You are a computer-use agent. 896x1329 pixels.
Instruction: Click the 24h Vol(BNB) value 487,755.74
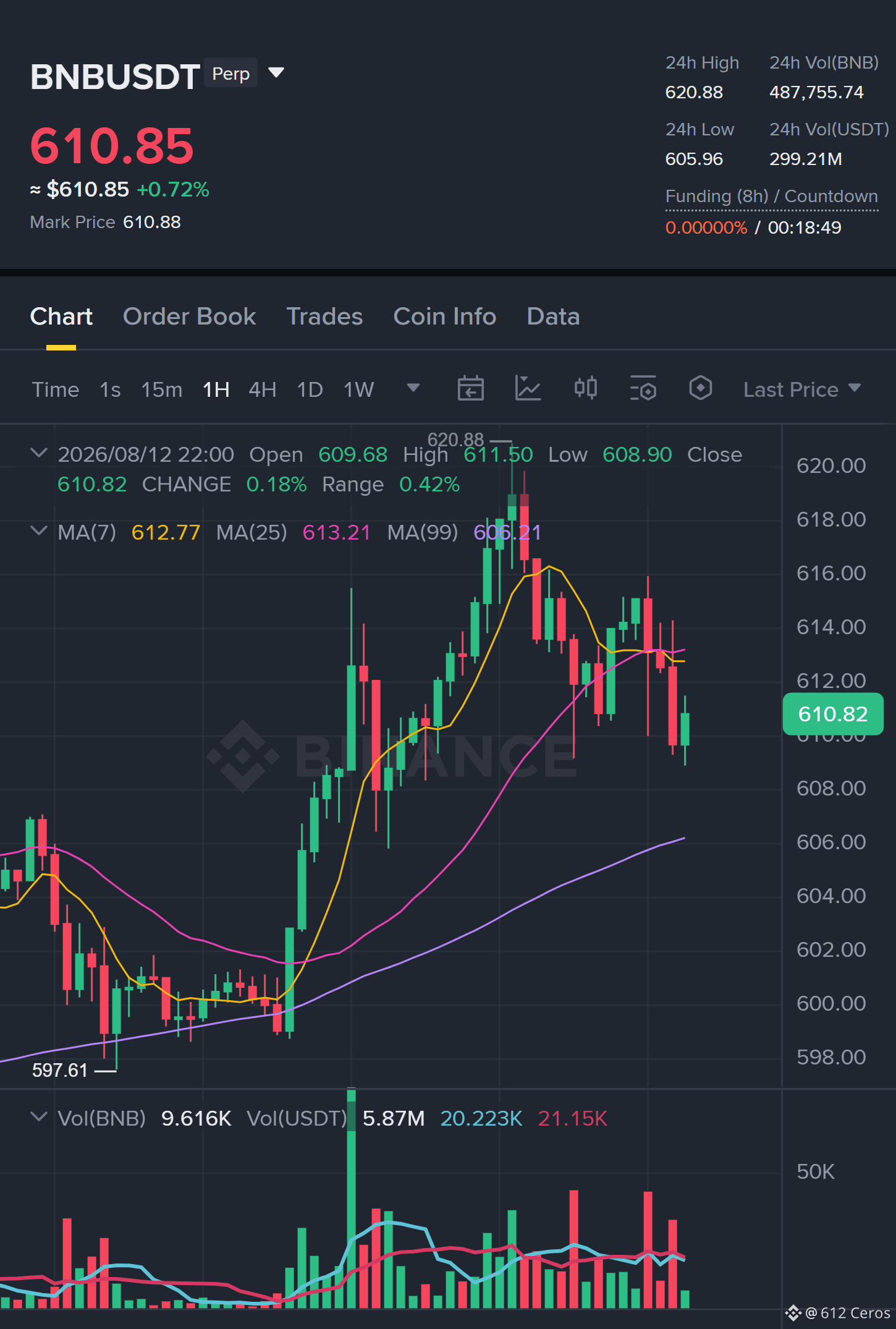pyautogui.click(x=816, y=92)
